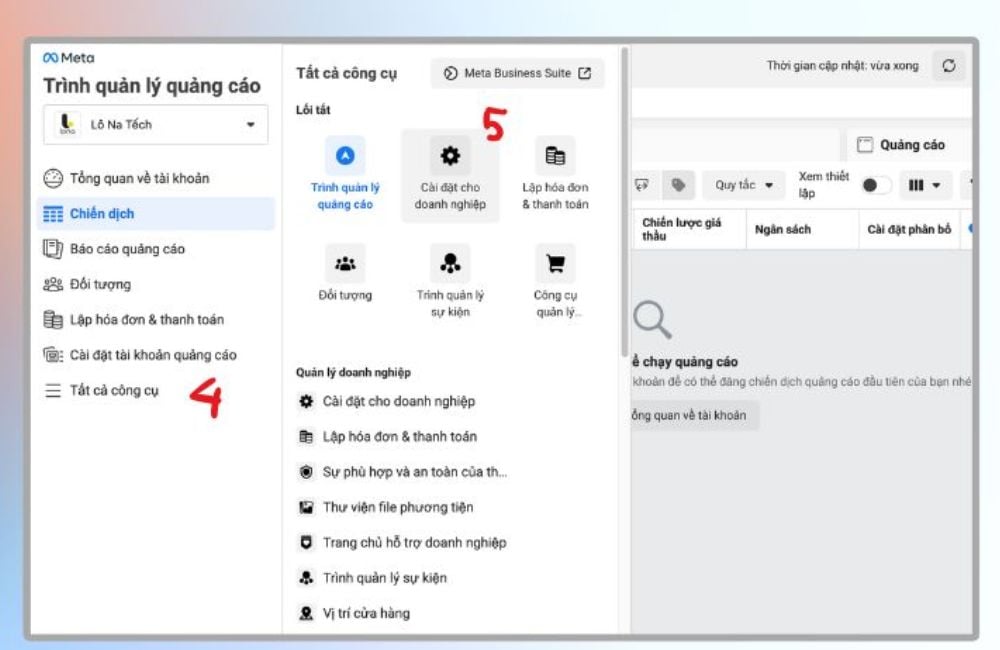
Task: Open the Lô Na Tếch account dropdown
Action: pos(156,124)
